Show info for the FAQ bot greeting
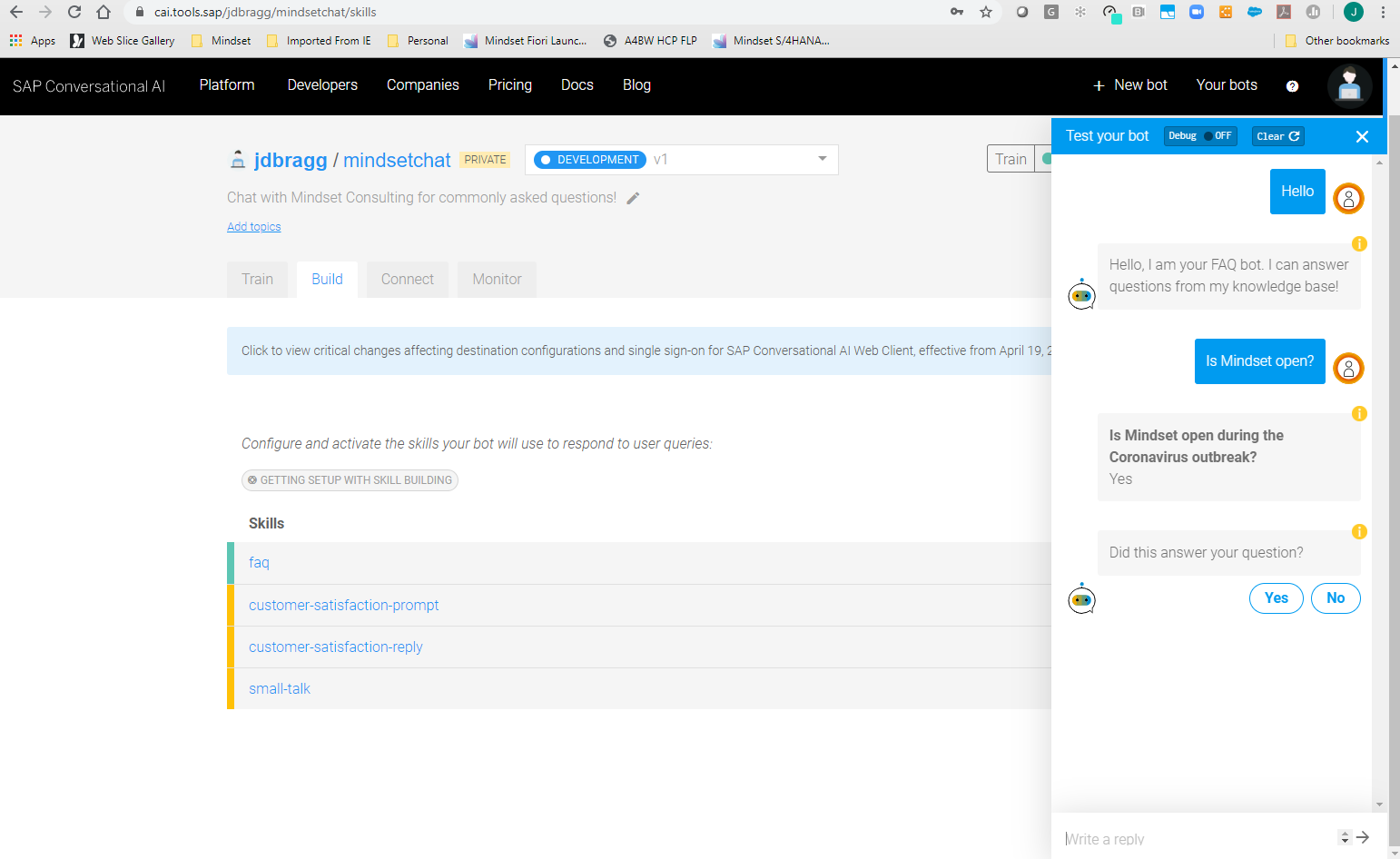Image resolution: width=1400 pixels, height=859 pixels. click(1359, 243)
